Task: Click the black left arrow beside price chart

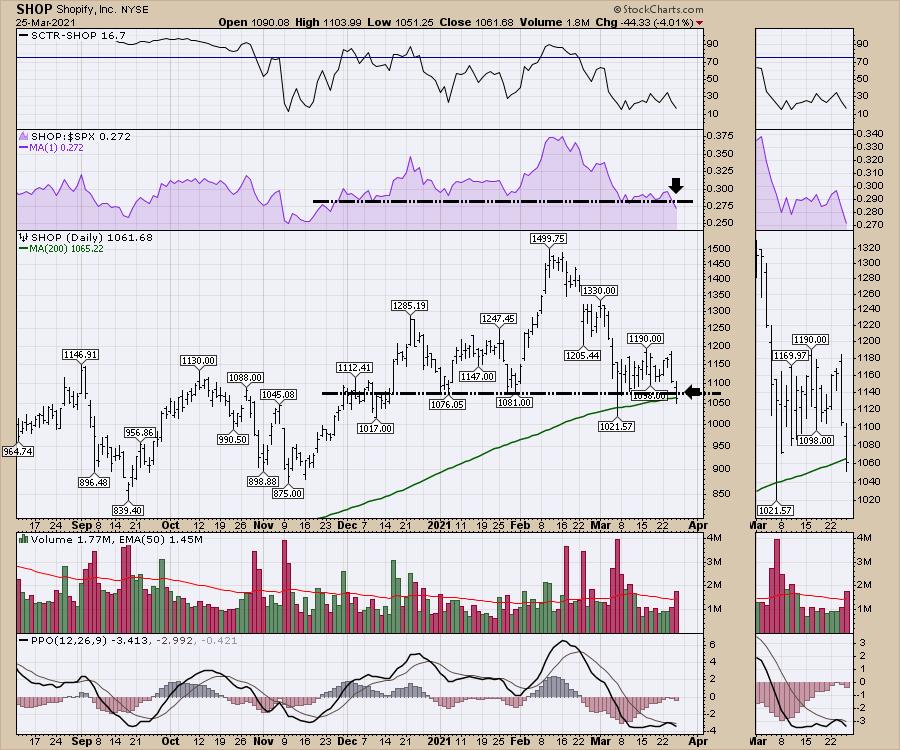Action: pos(687,393)
